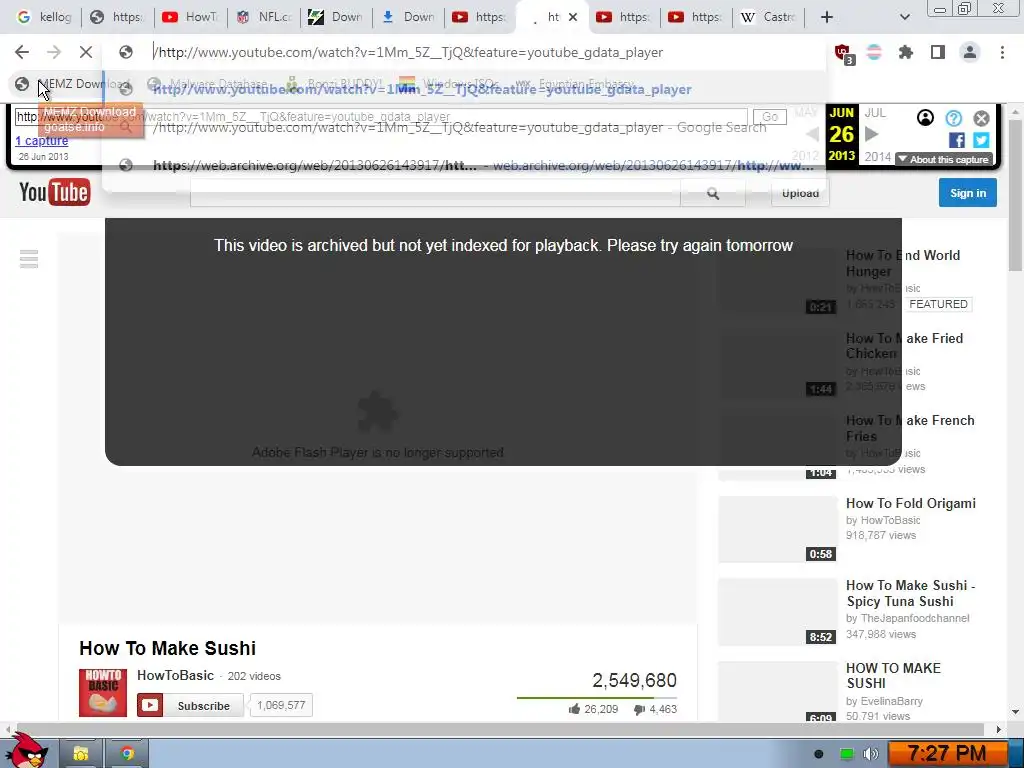1024x768 pixels.
Task: Close the active tab with its X
Action: [x=573, y=17]
